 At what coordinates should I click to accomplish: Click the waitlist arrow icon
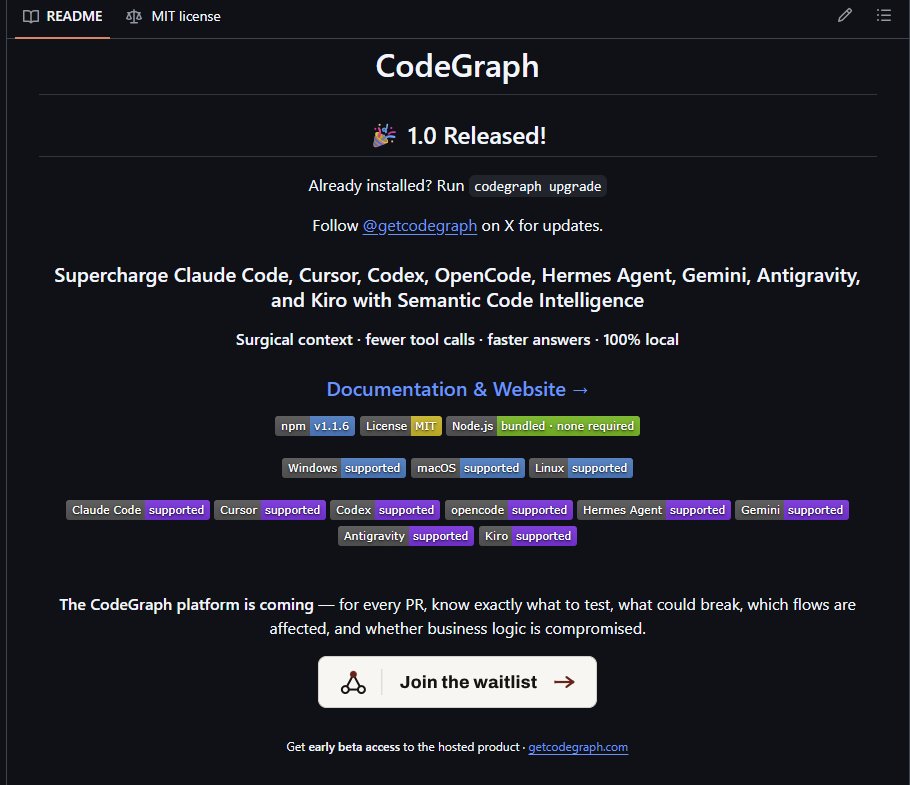pos(564,682)
